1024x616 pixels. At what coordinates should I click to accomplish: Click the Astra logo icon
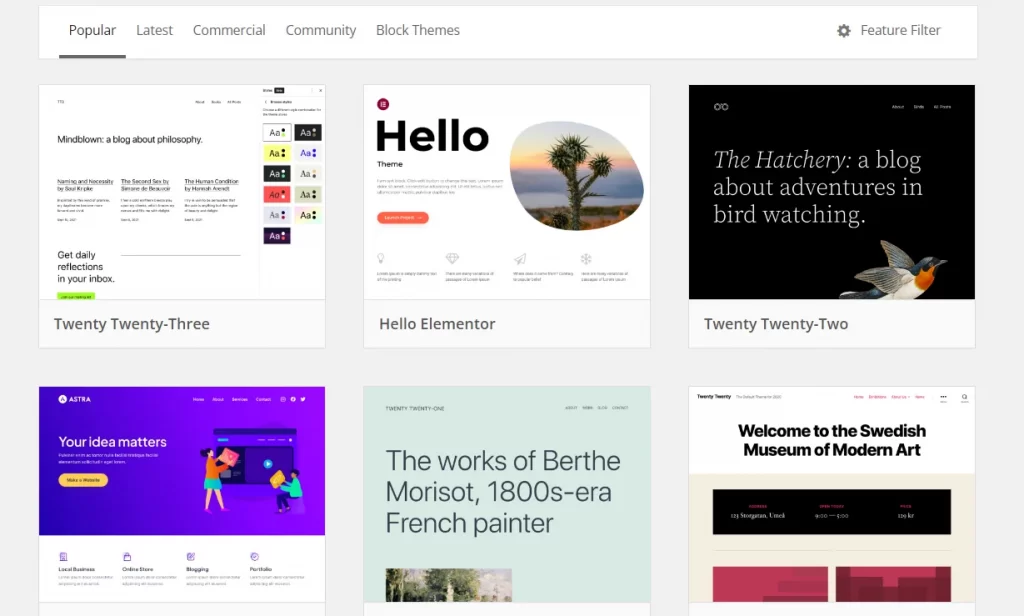click(x=62, y=399)
